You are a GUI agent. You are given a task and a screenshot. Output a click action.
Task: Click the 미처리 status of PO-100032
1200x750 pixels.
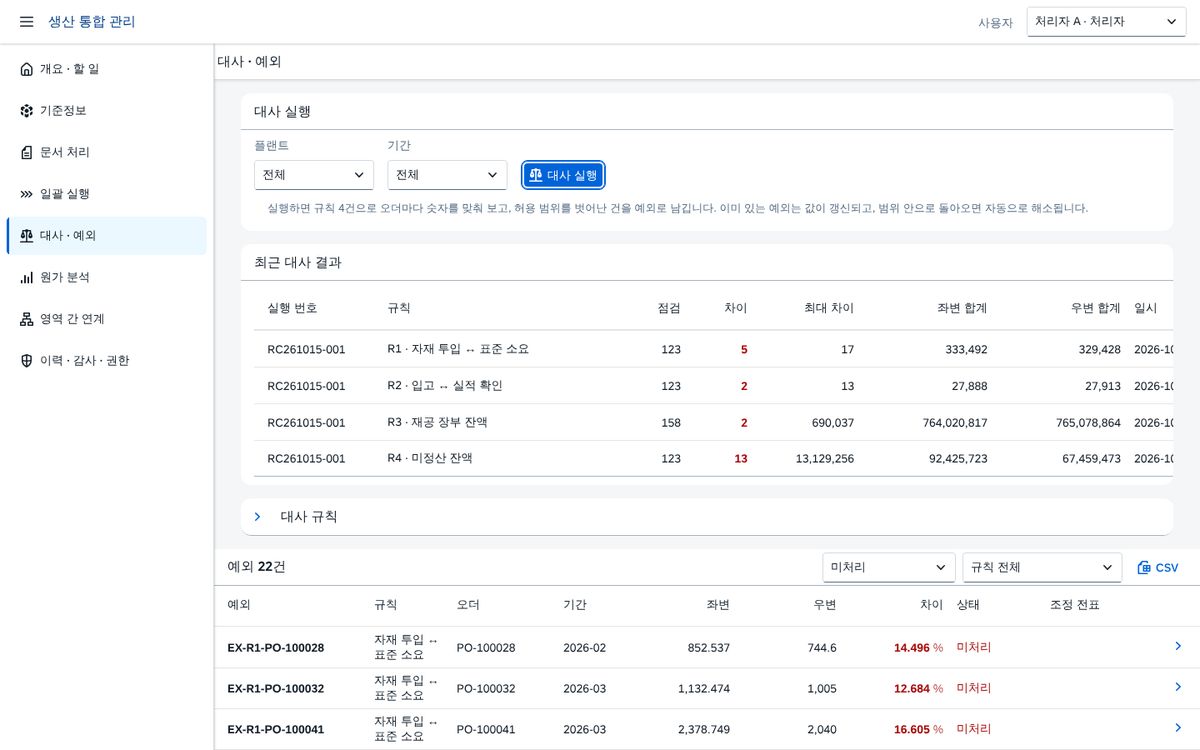[974, 688]
